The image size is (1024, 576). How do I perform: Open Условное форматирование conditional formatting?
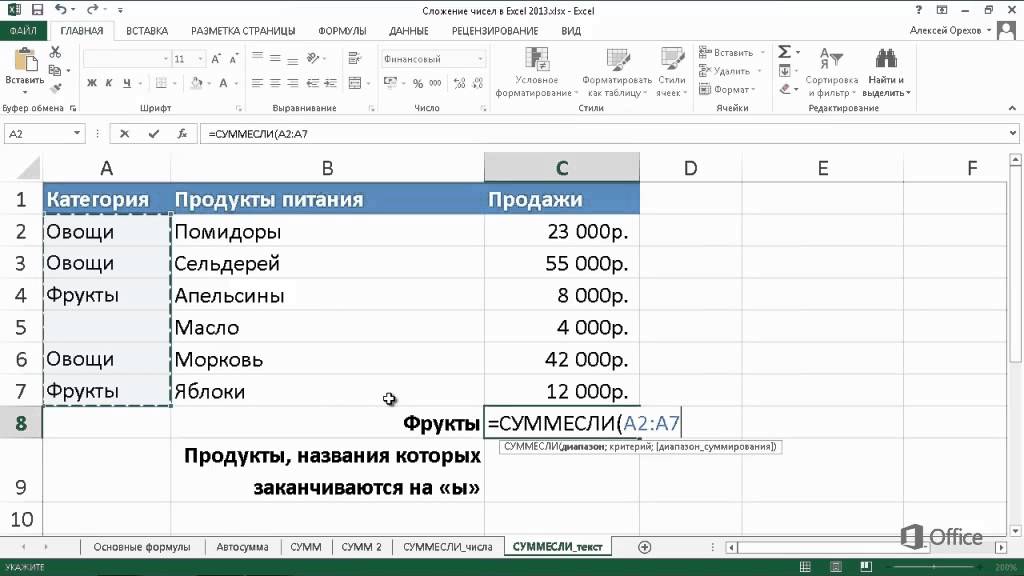(x=537, y=72)
